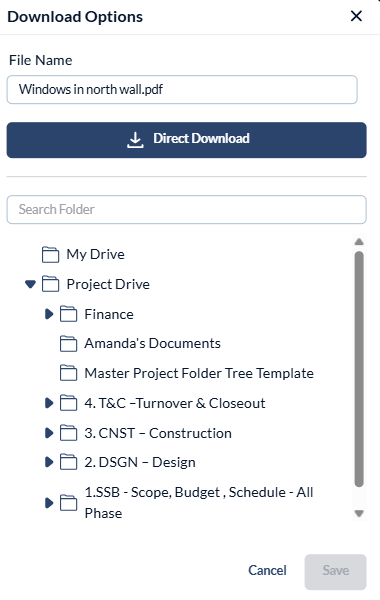The image size is (380, 600).
Task: Click the Direct Download button
Action: coord(186,140)
